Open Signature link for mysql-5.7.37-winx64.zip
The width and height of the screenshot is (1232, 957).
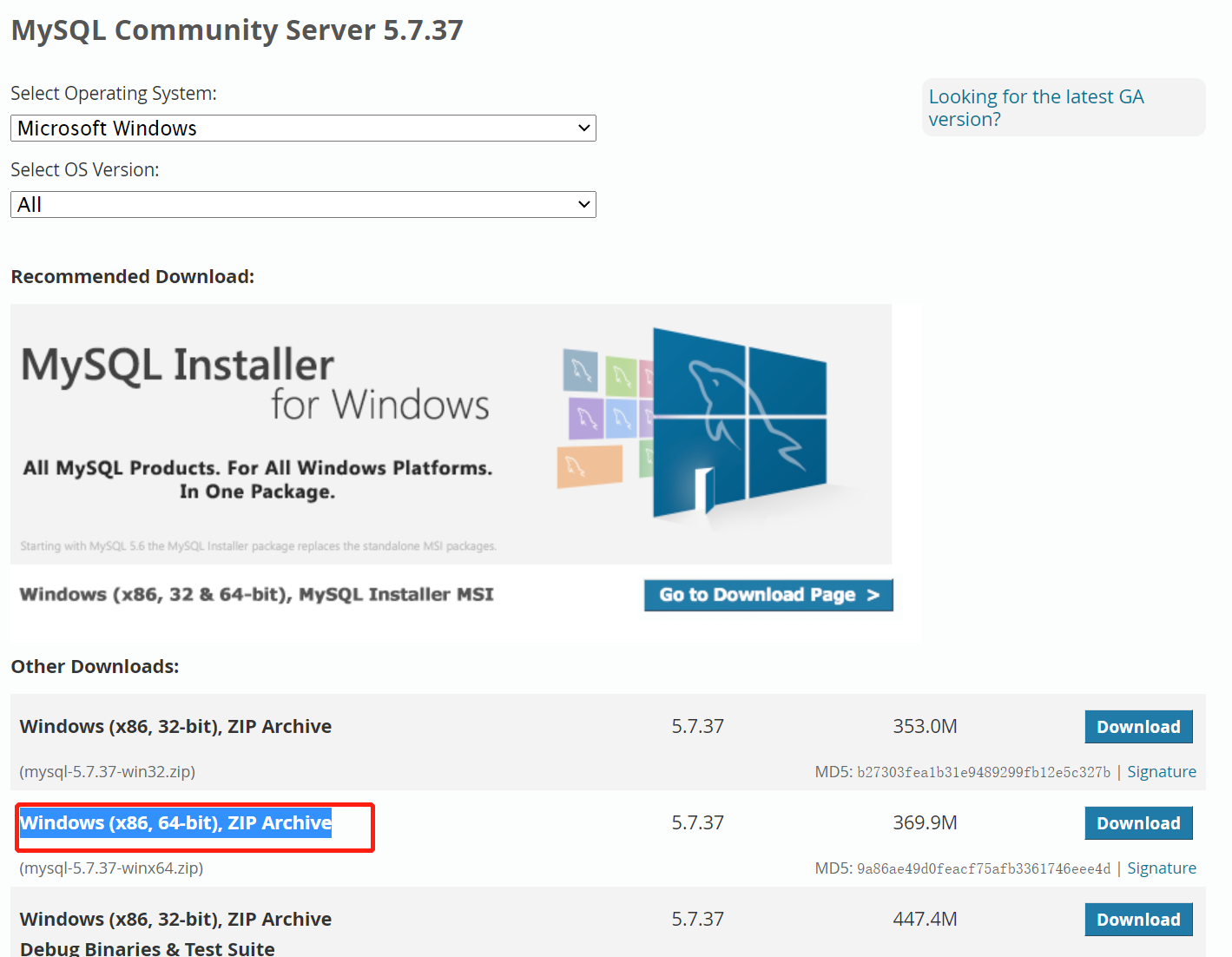1162,868
